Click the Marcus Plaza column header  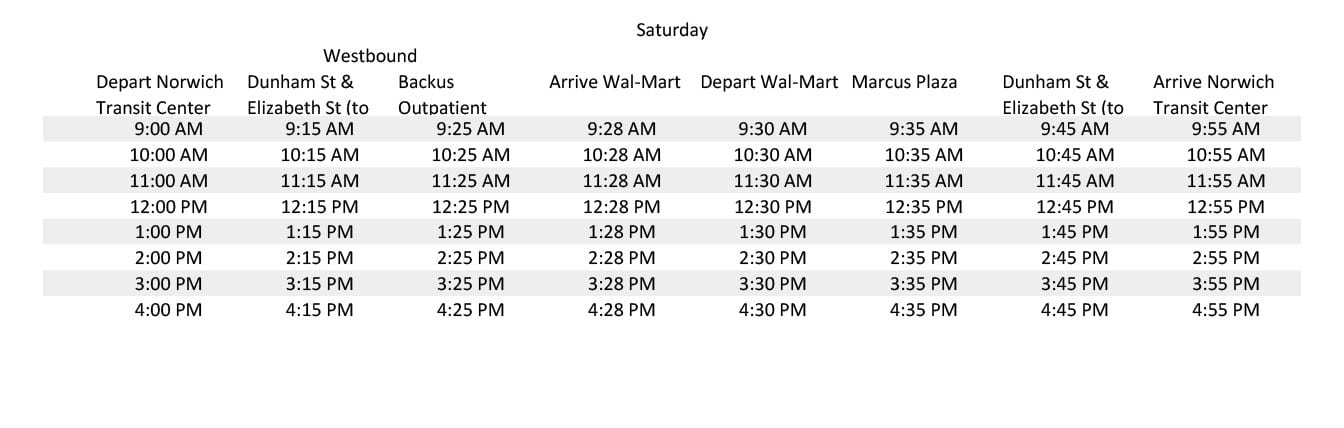(905, 82)
